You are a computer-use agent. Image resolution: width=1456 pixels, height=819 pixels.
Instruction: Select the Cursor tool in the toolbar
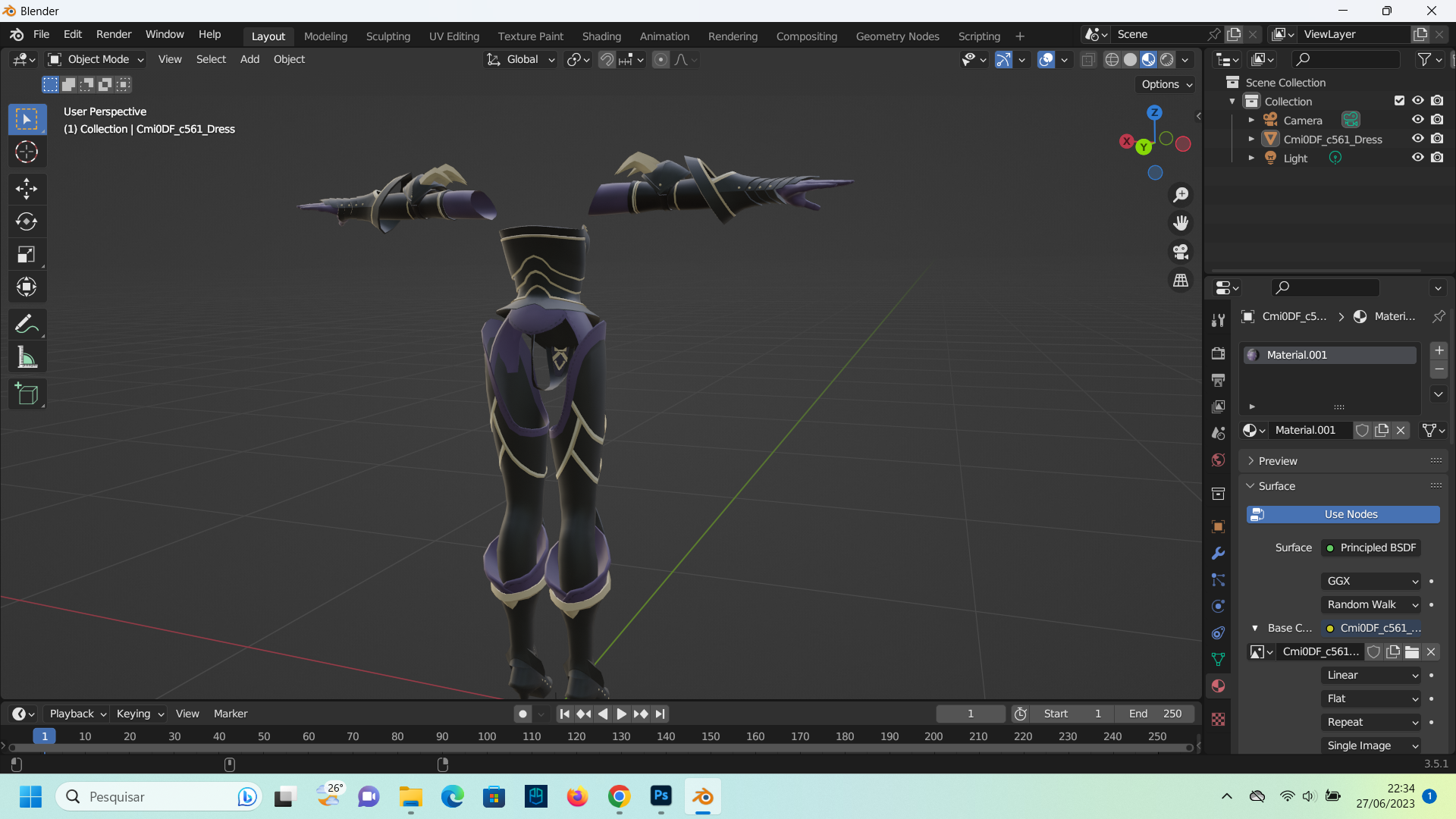(x=27, y=152)
